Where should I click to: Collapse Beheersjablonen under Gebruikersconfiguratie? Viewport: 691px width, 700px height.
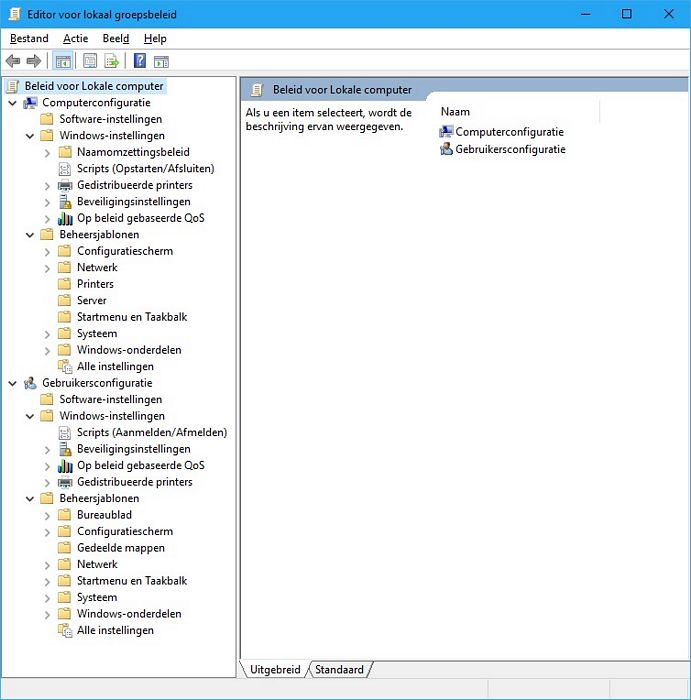pyautogui.click(x=30, y=498)
